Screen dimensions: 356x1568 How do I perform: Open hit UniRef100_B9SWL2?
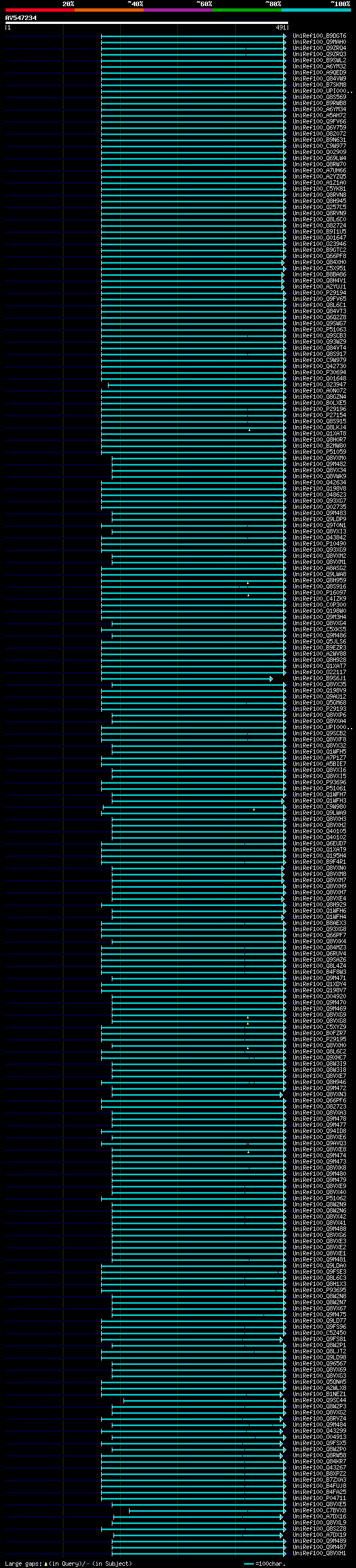tap(319, 60)
